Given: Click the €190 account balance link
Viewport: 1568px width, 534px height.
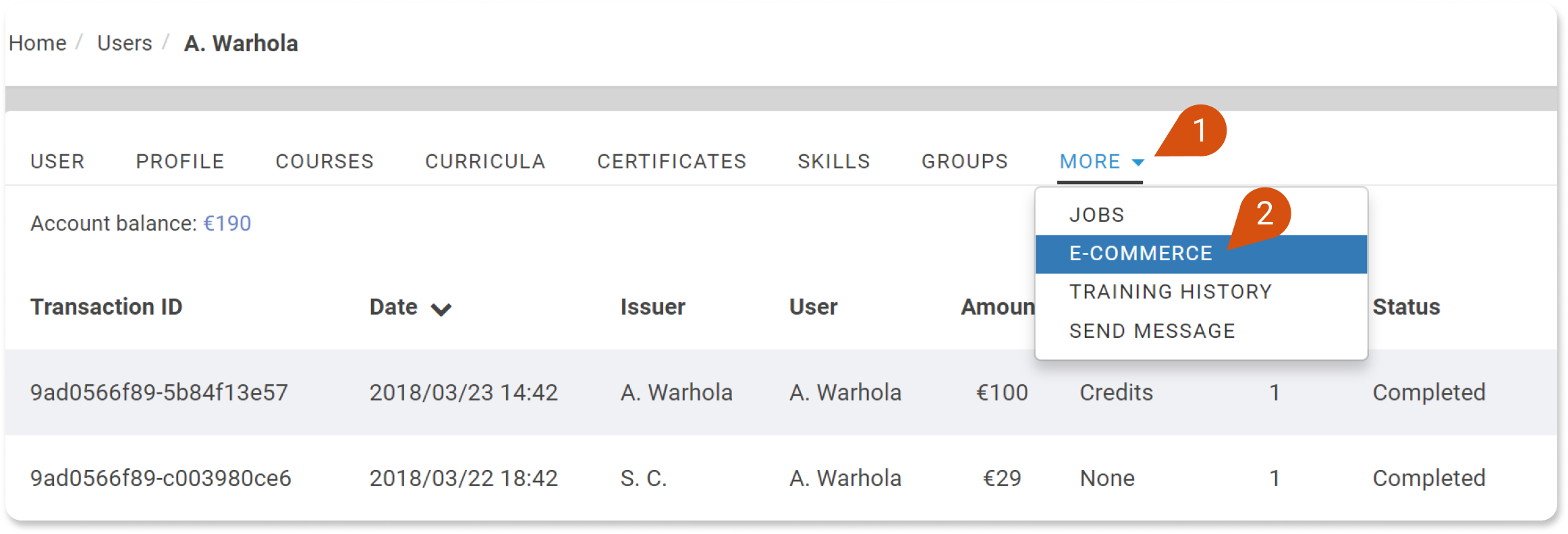Looking at the screenshot, I should click(227, 223).
